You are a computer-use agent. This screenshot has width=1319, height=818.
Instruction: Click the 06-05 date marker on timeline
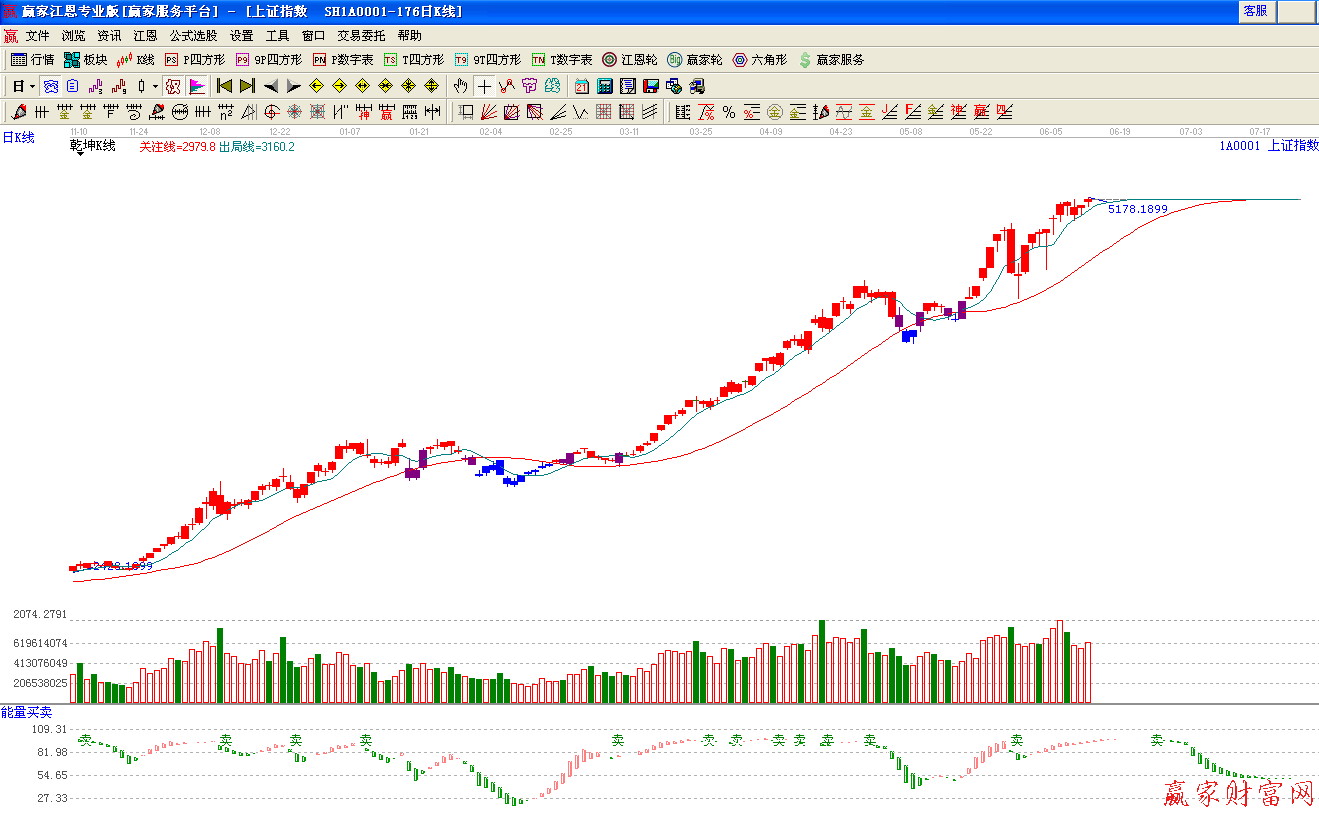[x=1051, y=131]
